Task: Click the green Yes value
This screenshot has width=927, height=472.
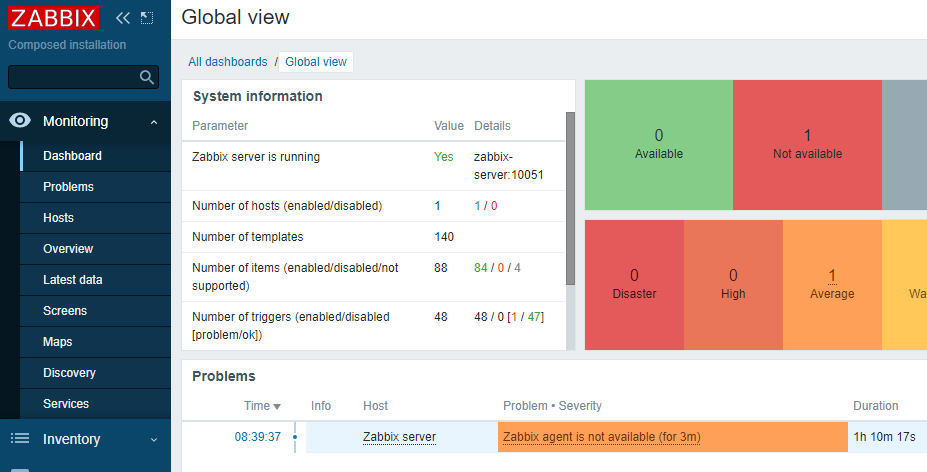Action: pos(443,157)
